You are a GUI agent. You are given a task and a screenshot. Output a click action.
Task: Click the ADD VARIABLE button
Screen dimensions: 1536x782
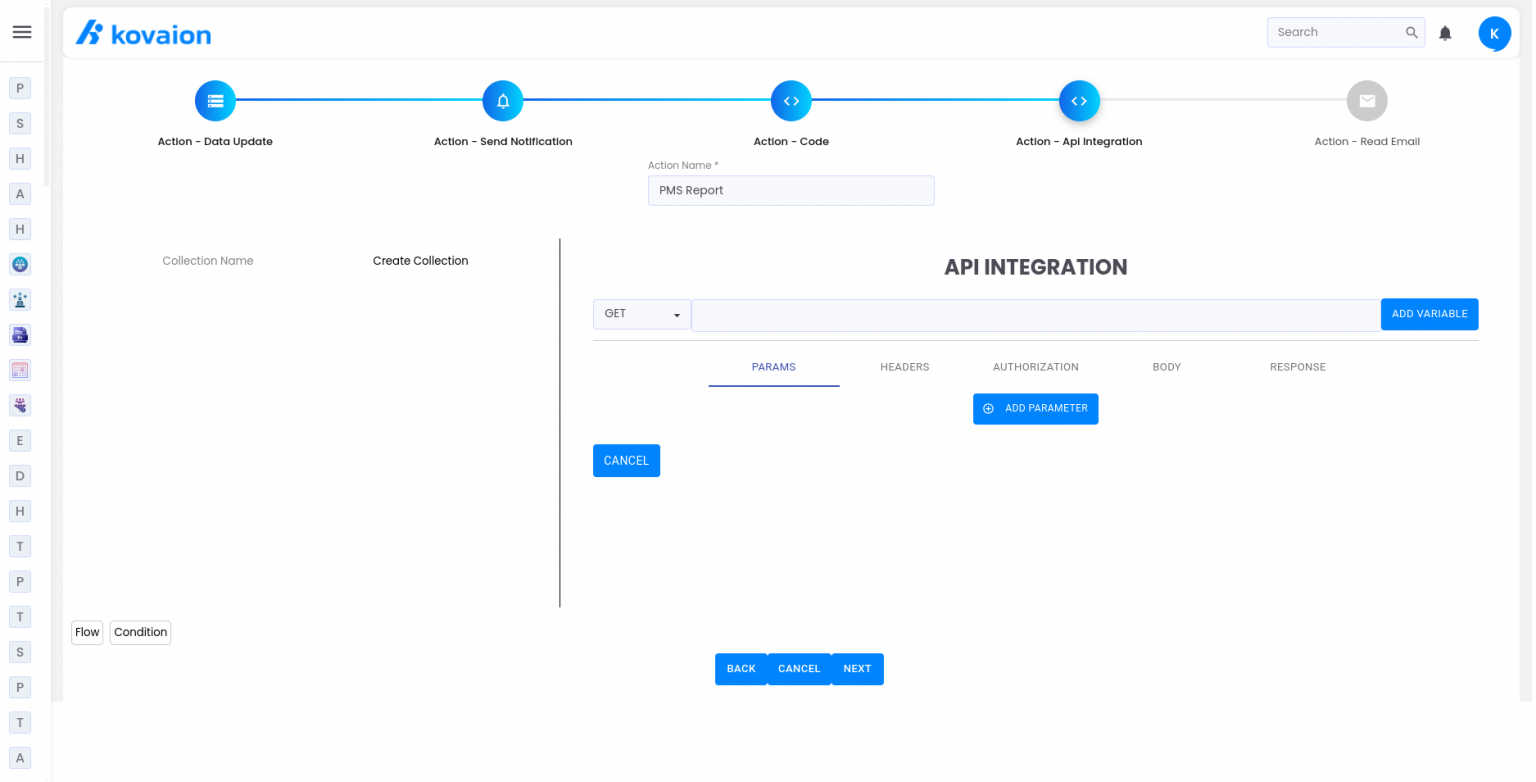(1429, 314)
